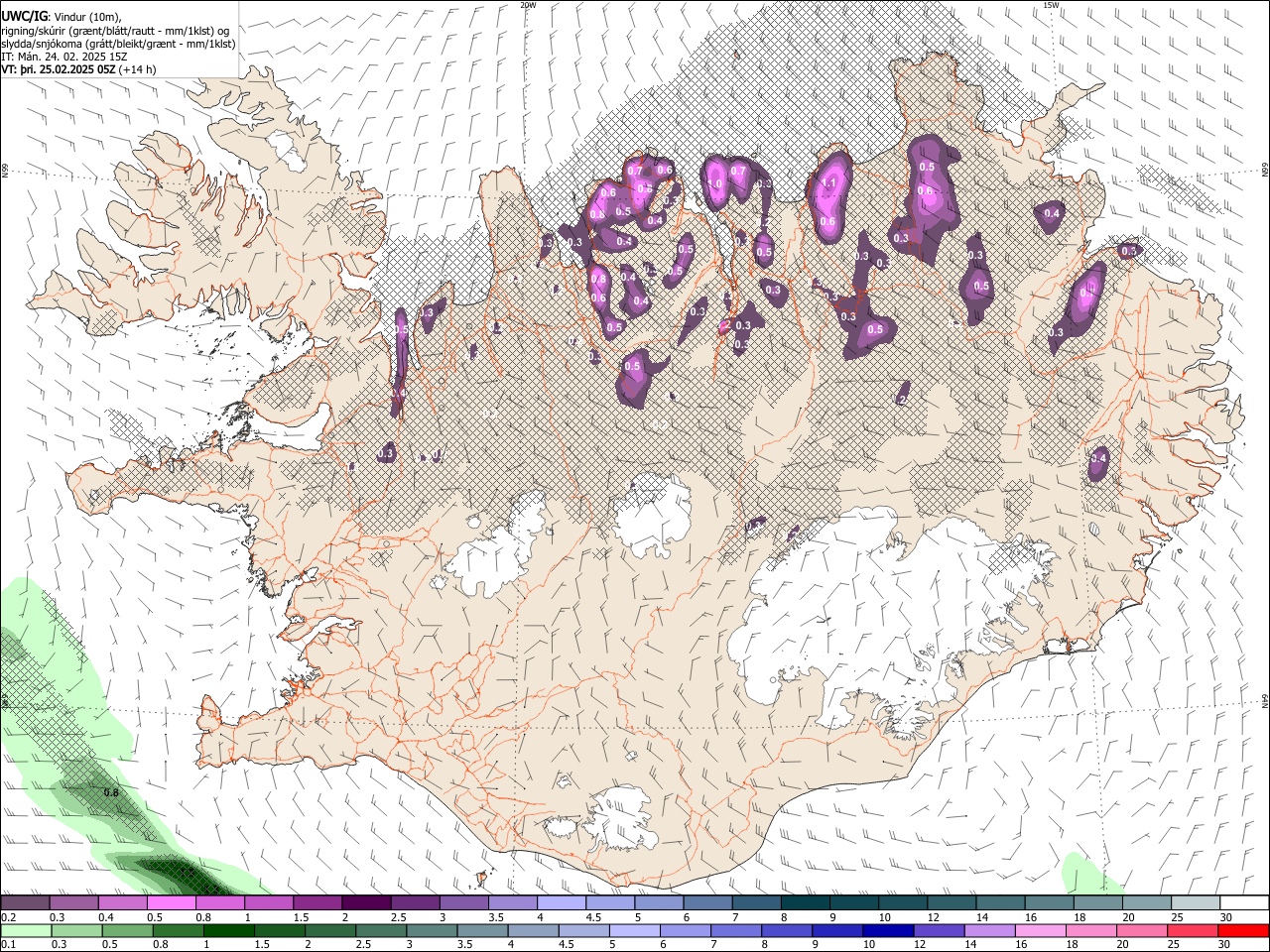Screen dimensions: 1270x952
Task: Click the 'UWC/IG: Vindur (10m),' title line
Action: coord(62,15)
